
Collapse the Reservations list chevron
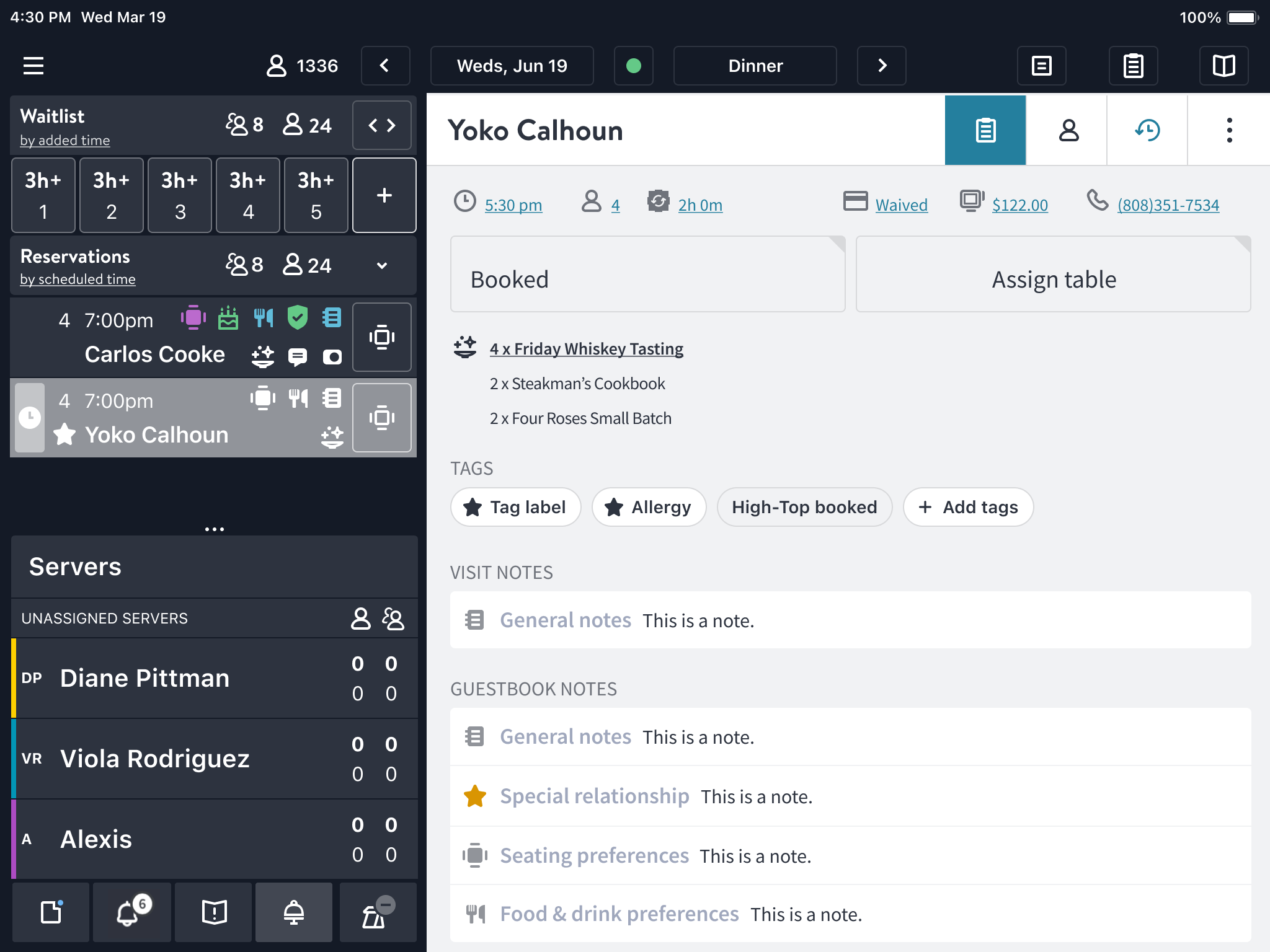[382, 265]
